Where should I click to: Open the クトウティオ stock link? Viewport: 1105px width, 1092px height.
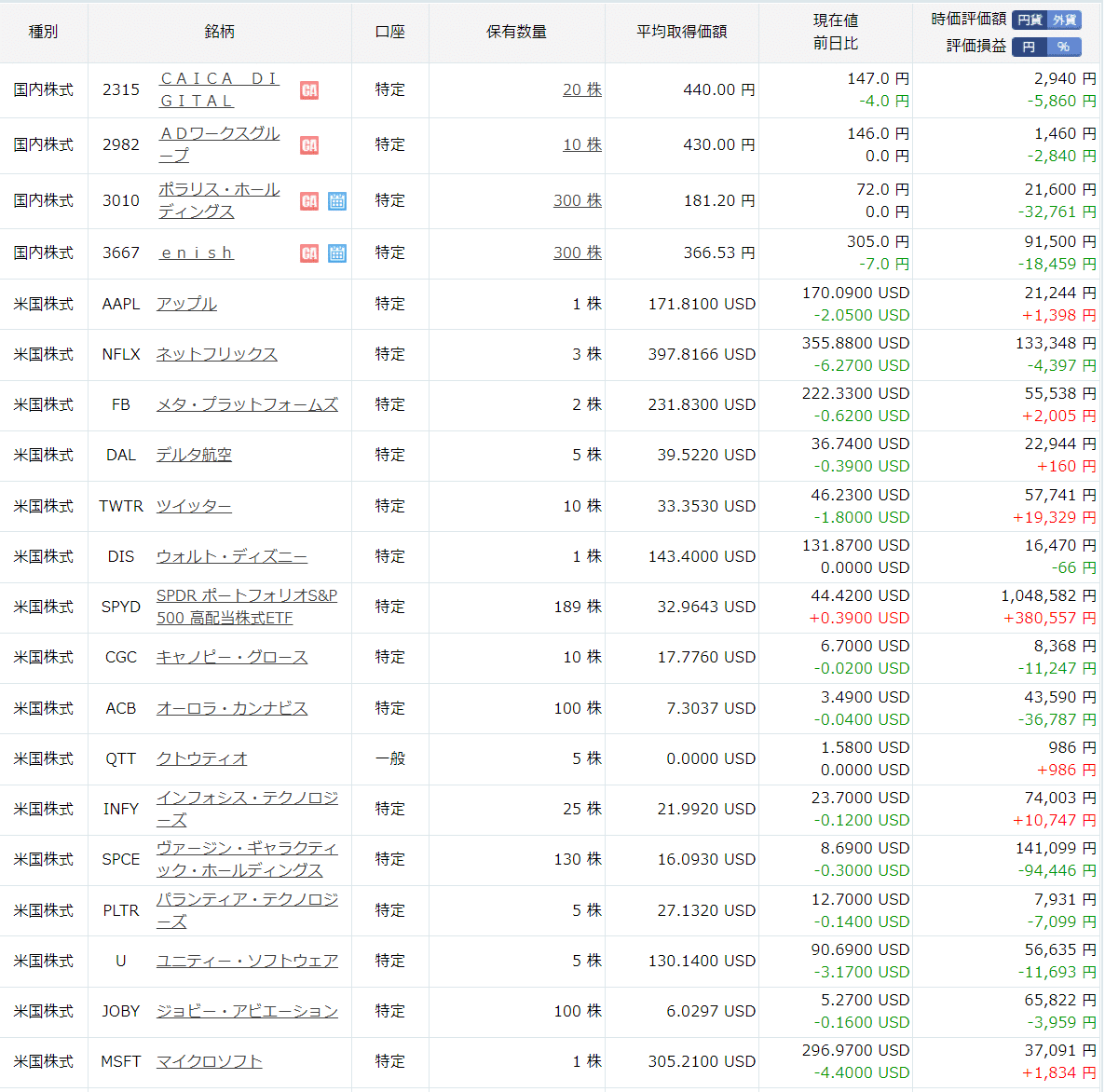click(202, 758)
